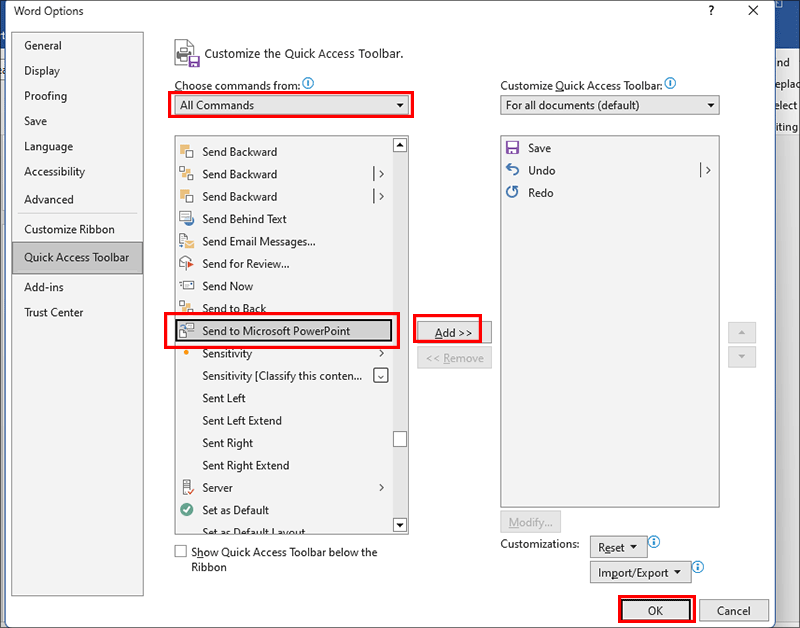Click the command list scrollbar thumb
This screenshot has width=800, height=628.
pos(400,438)
